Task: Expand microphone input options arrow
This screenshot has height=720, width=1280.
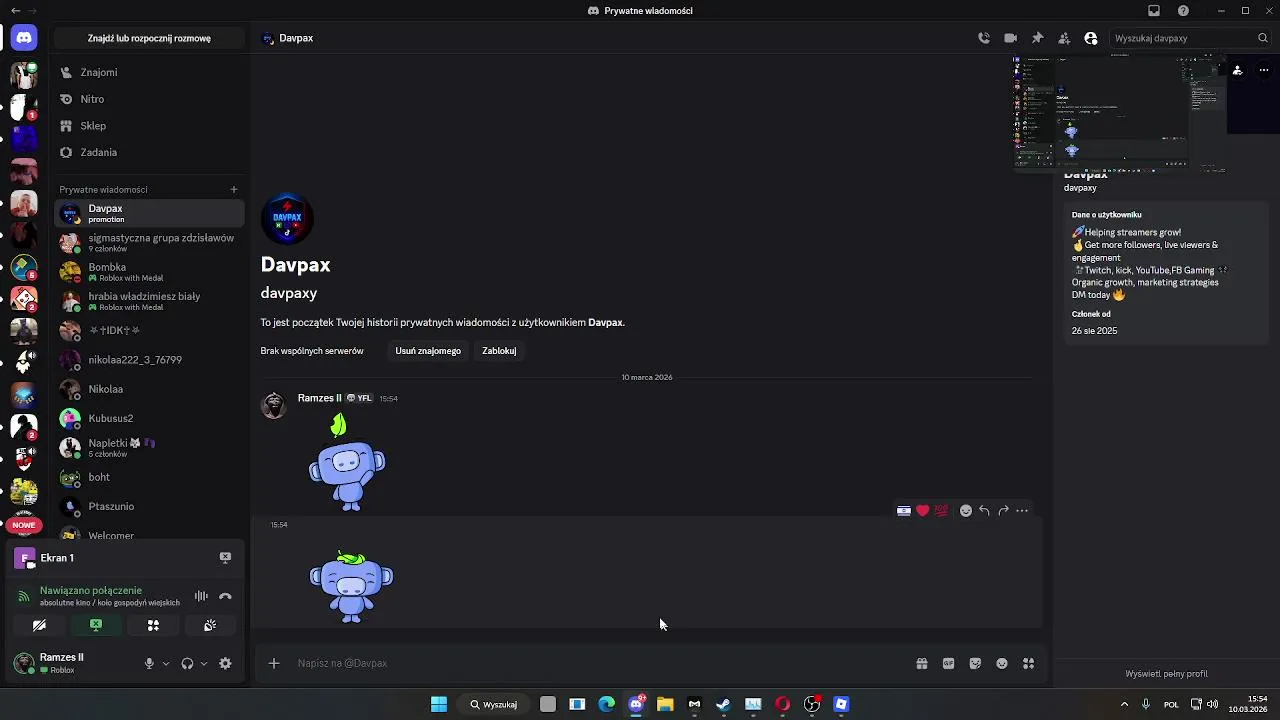Action: coord(166,663)
